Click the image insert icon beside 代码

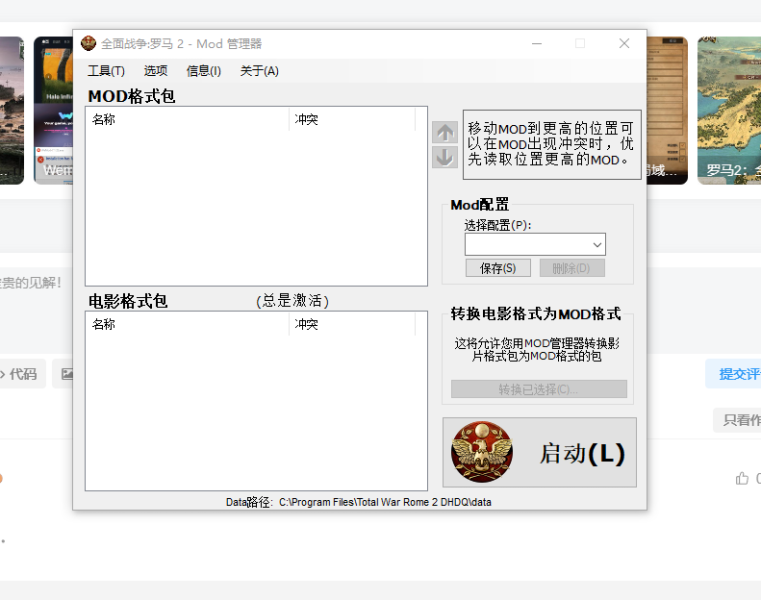point(65,374)
